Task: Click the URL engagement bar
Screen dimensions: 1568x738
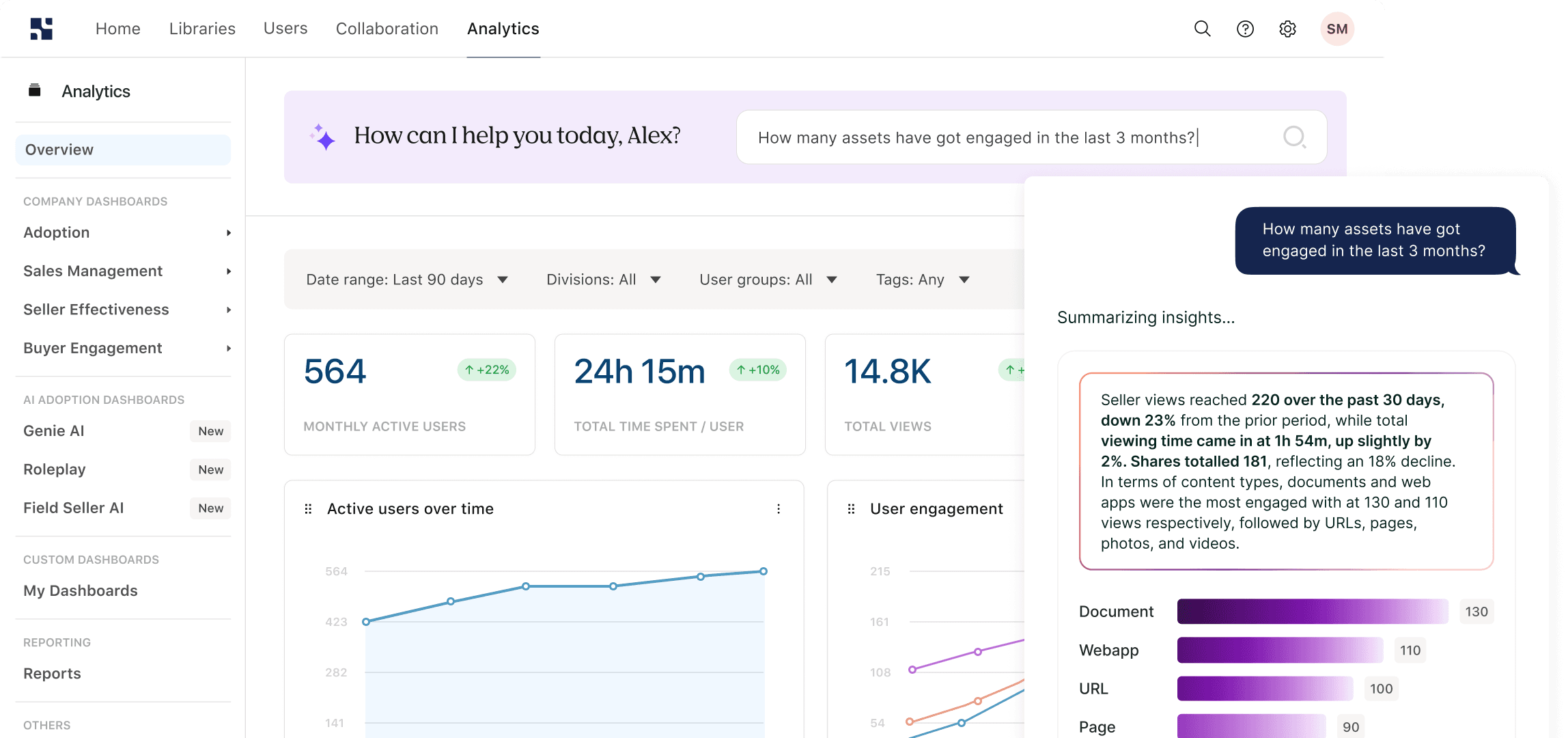Action: 1265,689
